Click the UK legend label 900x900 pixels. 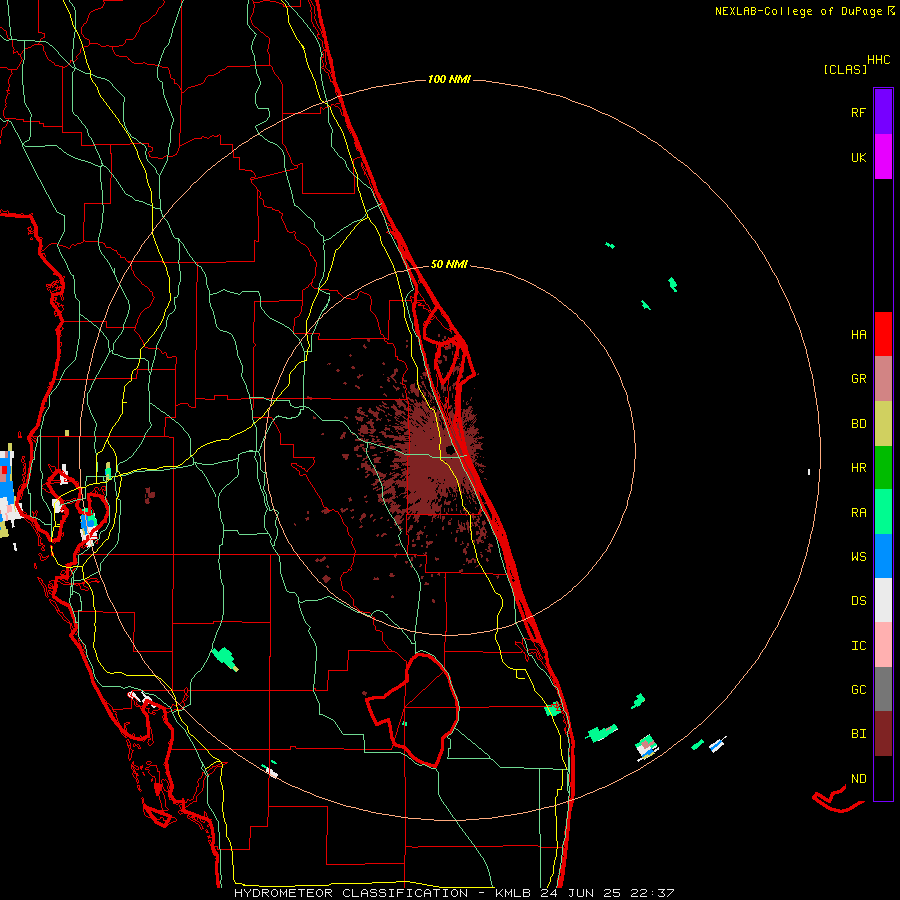858,158
